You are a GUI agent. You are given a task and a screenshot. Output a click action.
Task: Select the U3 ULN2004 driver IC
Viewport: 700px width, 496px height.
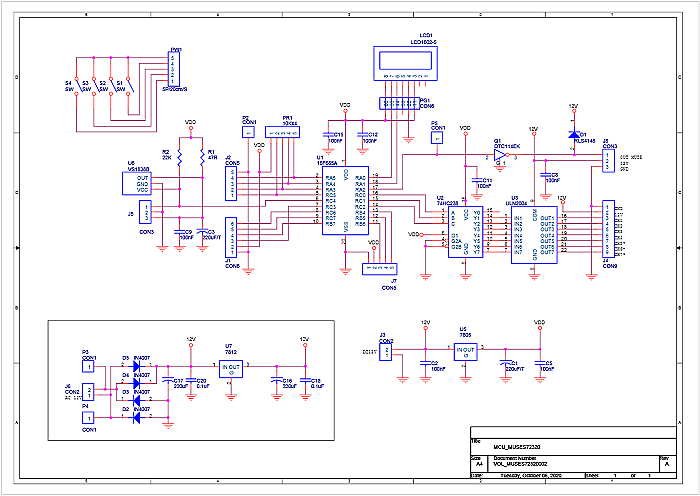[534, 230]
